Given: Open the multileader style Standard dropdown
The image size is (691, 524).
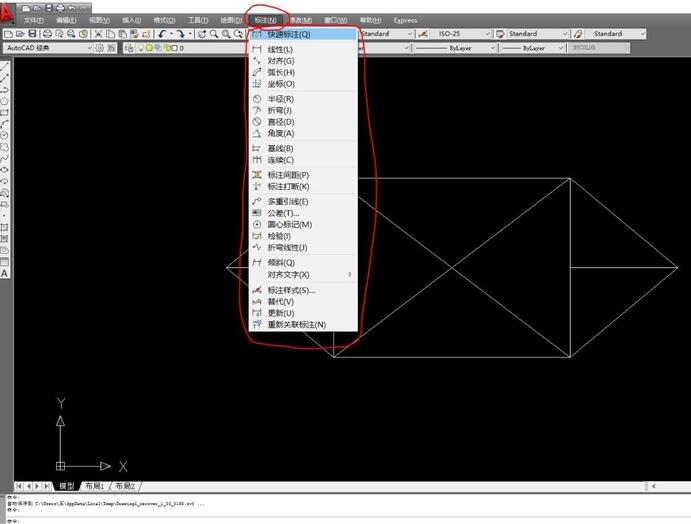Looking at the screenshot, I should click(616, 33).
